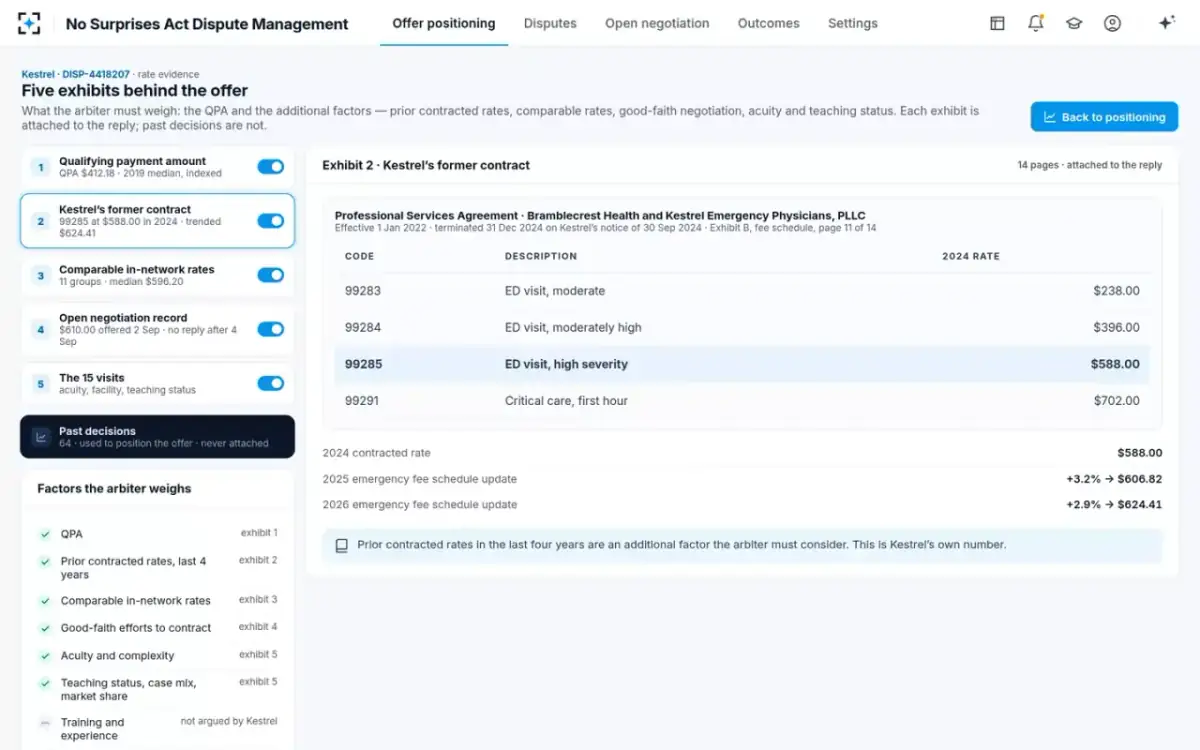The height and width of the screenshot is (750, 1200).
Task: Open the Open negotiation tab
Action: [x=657, y=23]
